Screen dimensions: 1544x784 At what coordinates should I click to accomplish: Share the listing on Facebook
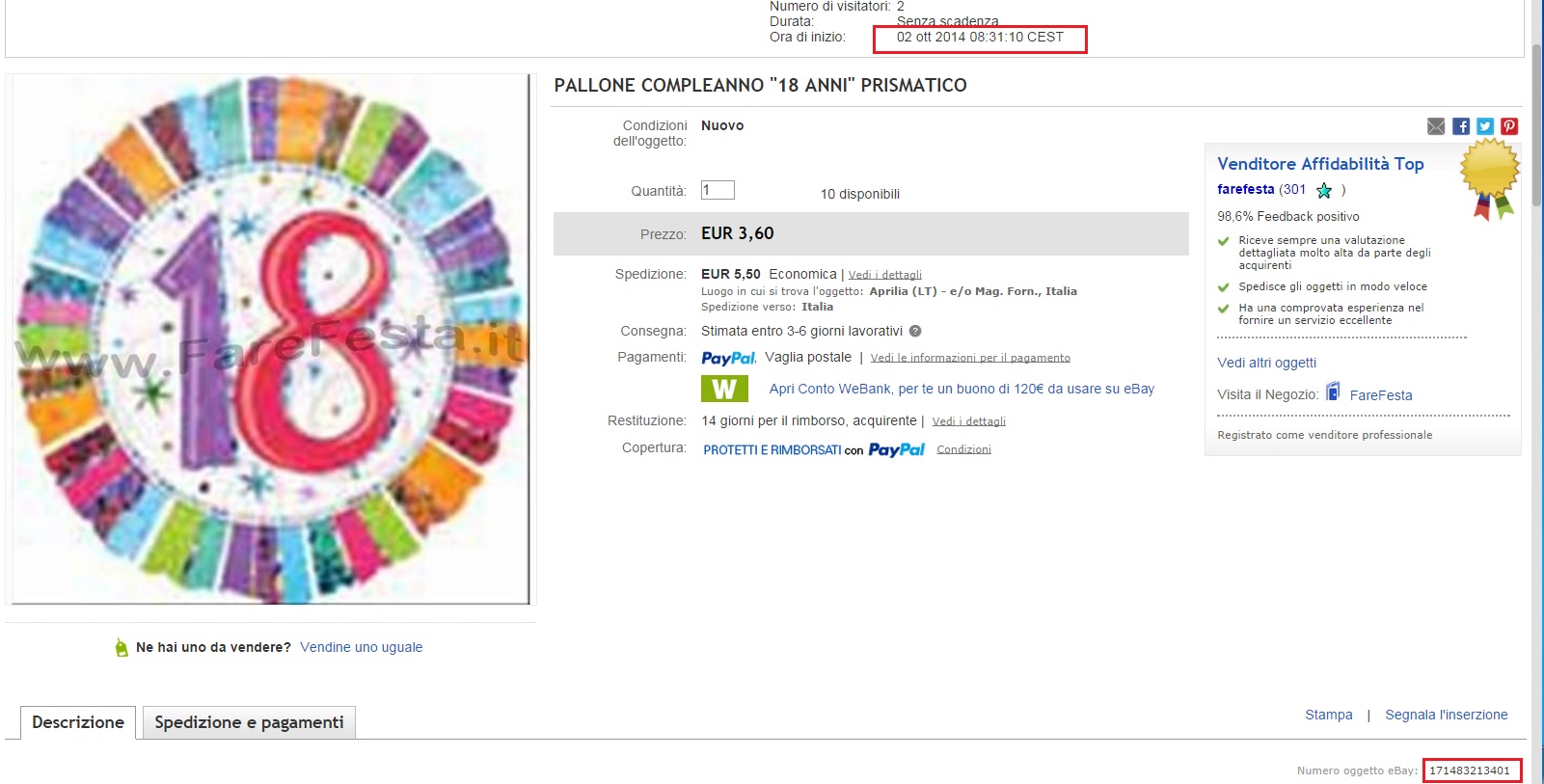(1461, 126)
